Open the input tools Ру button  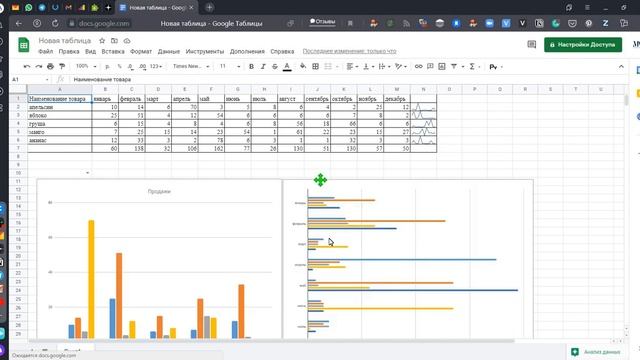click(x=493, y=67)
